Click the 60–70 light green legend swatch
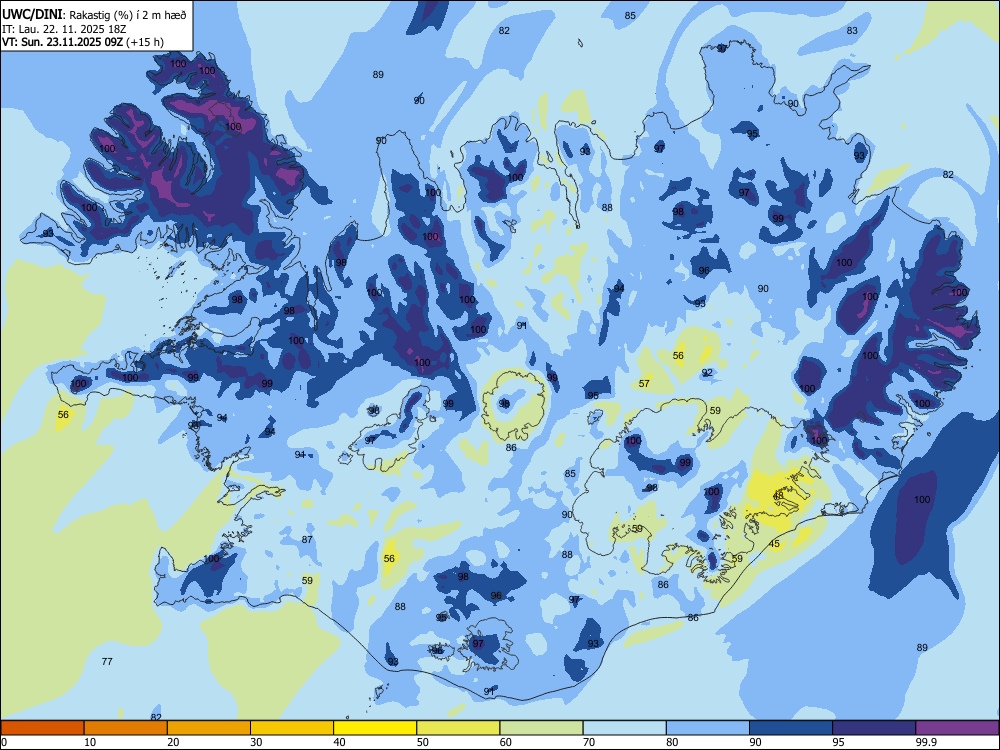This screenshot has height=750, width=1000. 541,728
